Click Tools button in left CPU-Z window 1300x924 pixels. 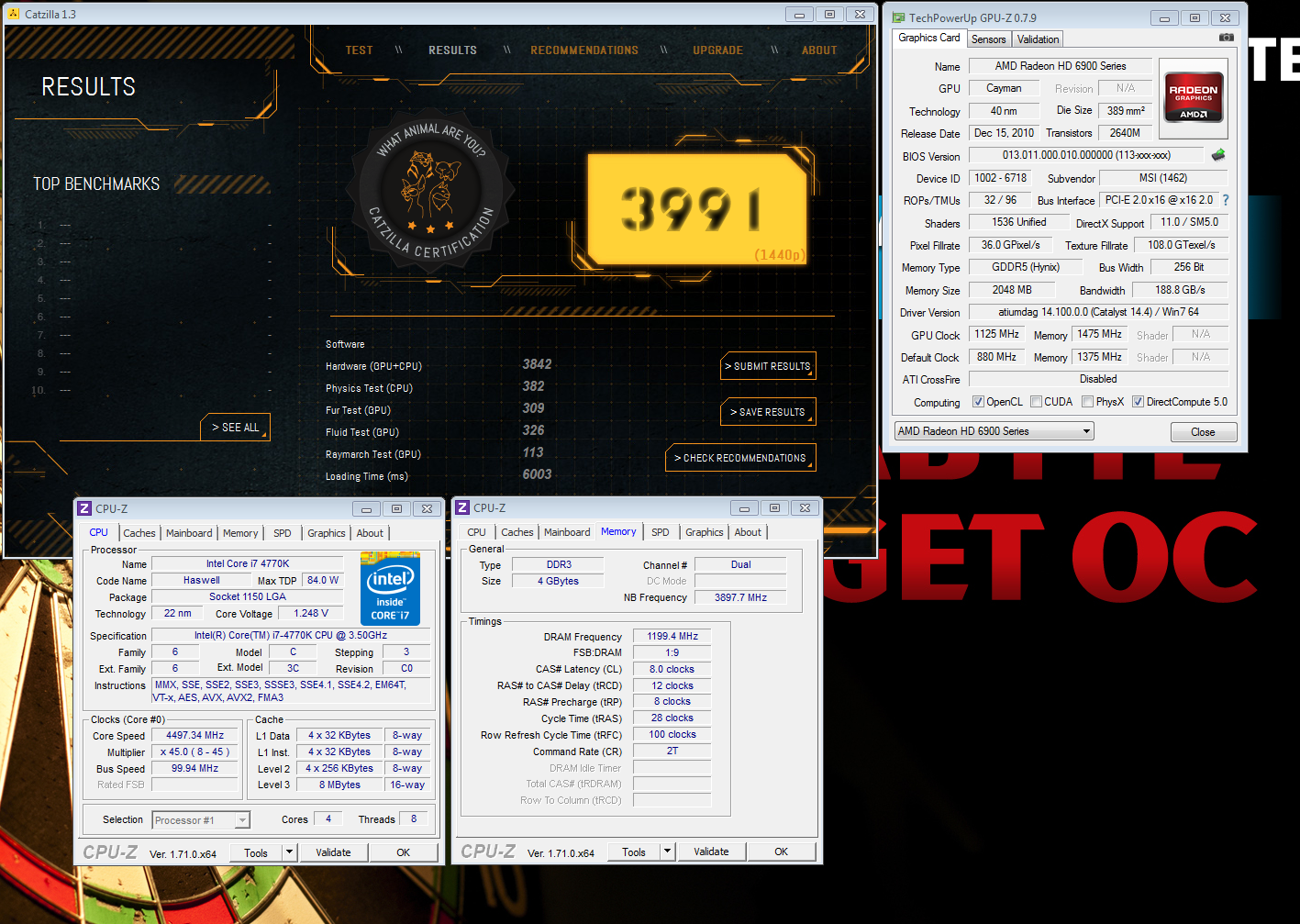click(256, 852)
